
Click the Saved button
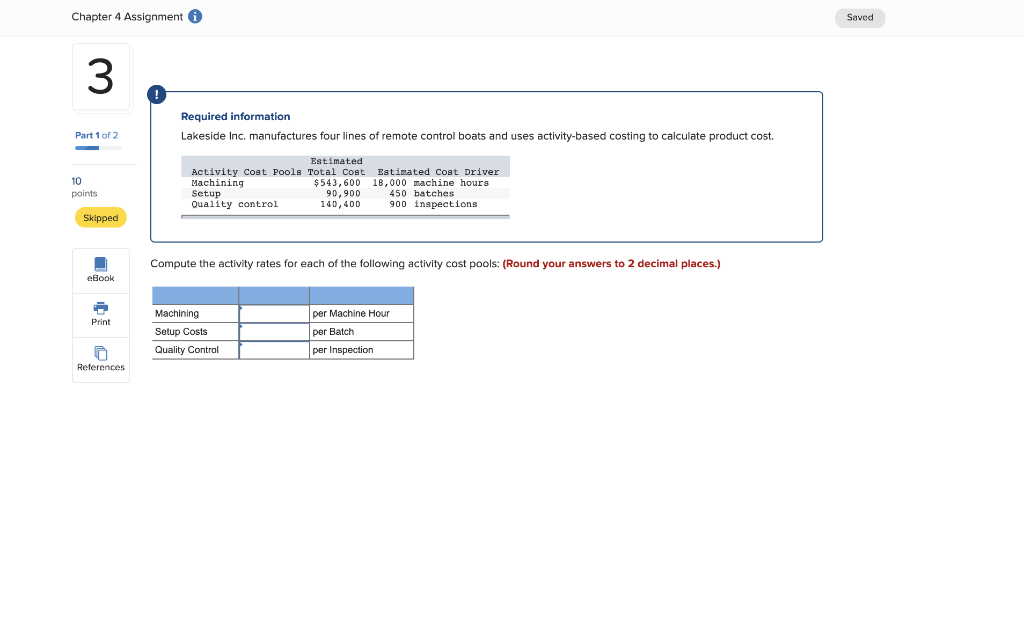[x=859, y=17]
